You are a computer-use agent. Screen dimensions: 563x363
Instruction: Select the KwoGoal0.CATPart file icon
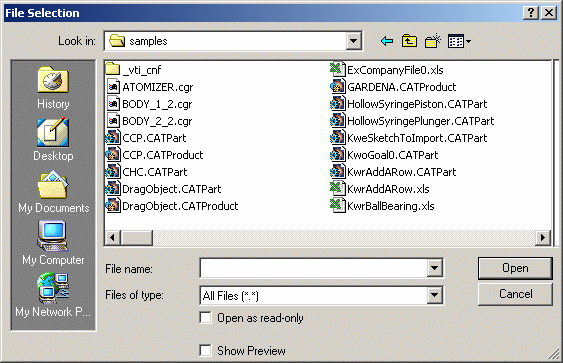coord(337,154)
